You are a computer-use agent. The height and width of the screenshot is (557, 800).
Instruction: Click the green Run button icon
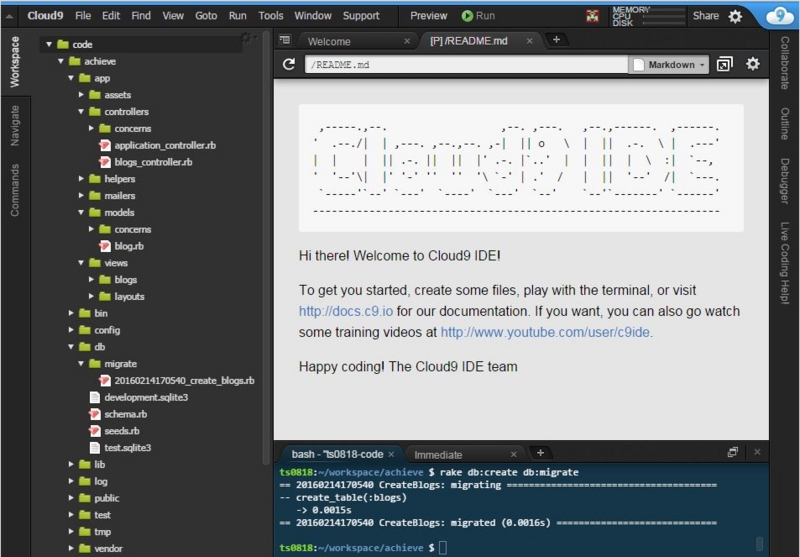(x=467, y=16)
